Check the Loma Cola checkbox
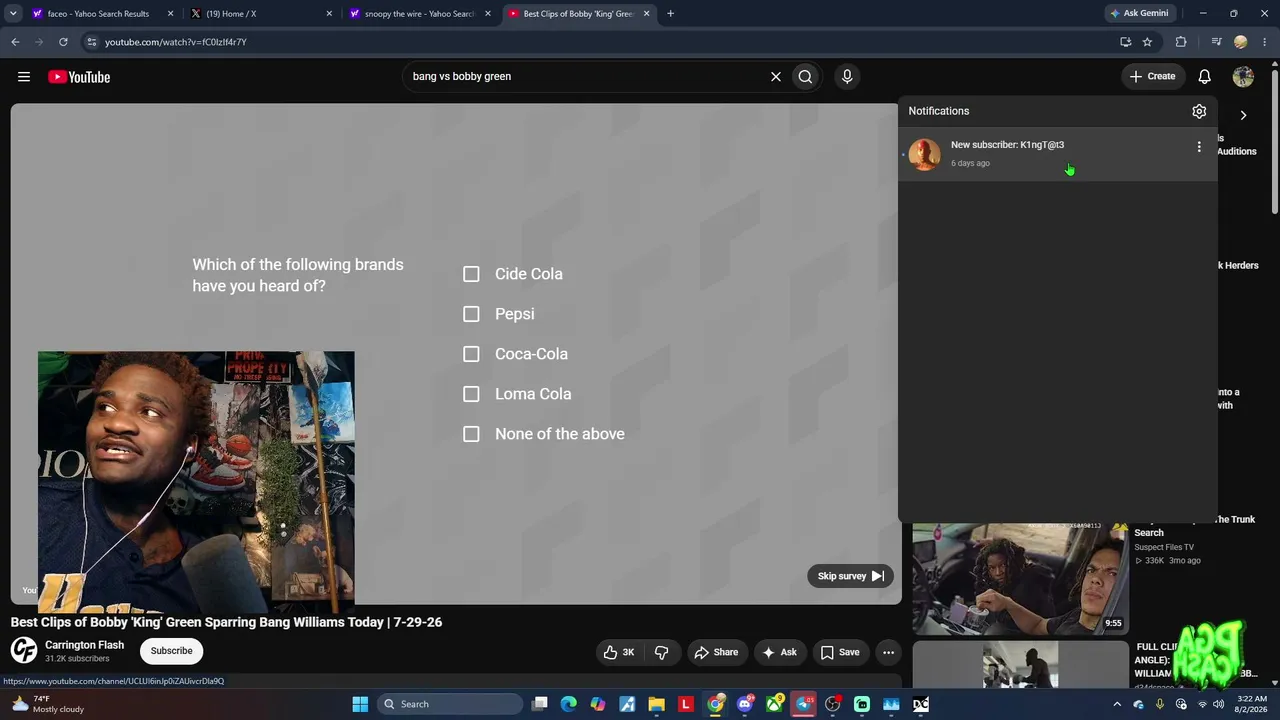Image resolution: width=1280 pixels, height=720 pixels. pyautogui.click(x=471, y=394)
